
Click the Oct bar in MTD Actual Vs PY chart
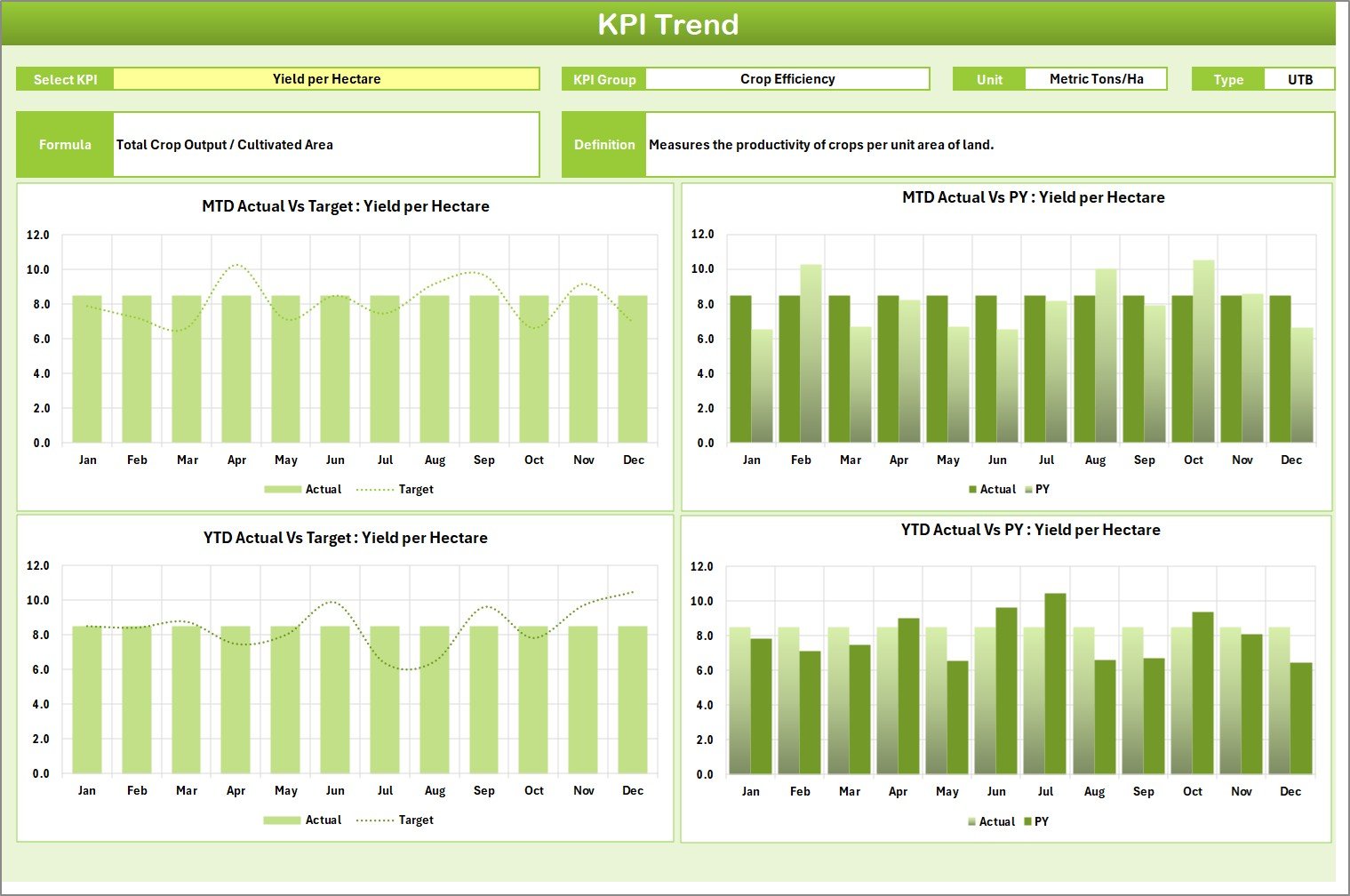(x=1193, y=356)
